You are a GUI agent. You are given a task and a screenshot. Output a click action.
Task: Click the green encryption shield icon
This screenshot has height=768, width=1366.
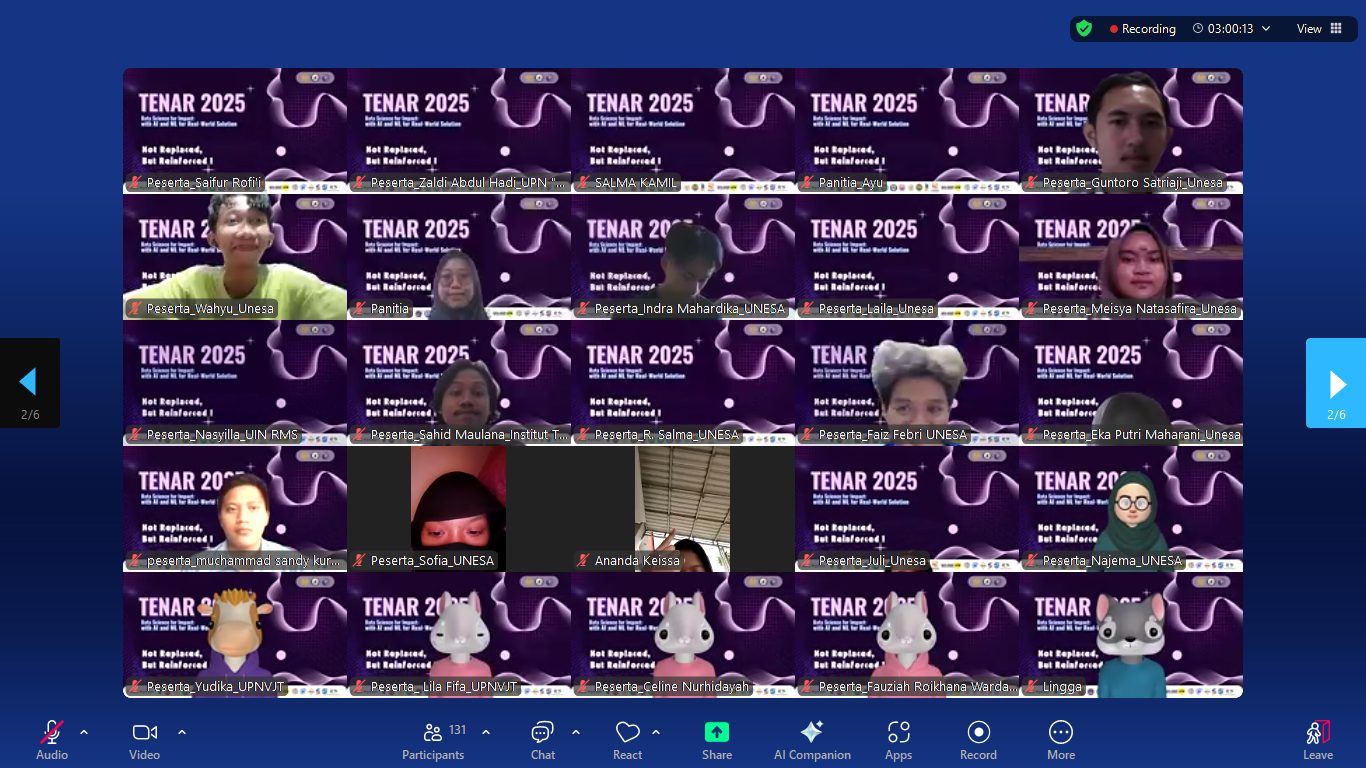pyautogui.click(x=1084, y=29)
